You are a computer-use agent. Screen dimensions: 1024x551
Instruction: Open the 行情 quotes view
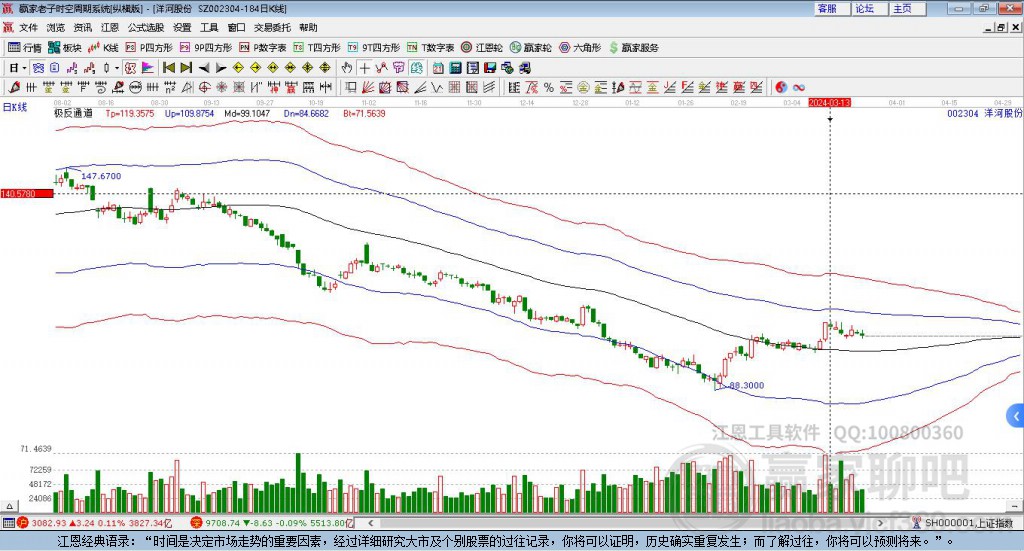tap(25, 48)
